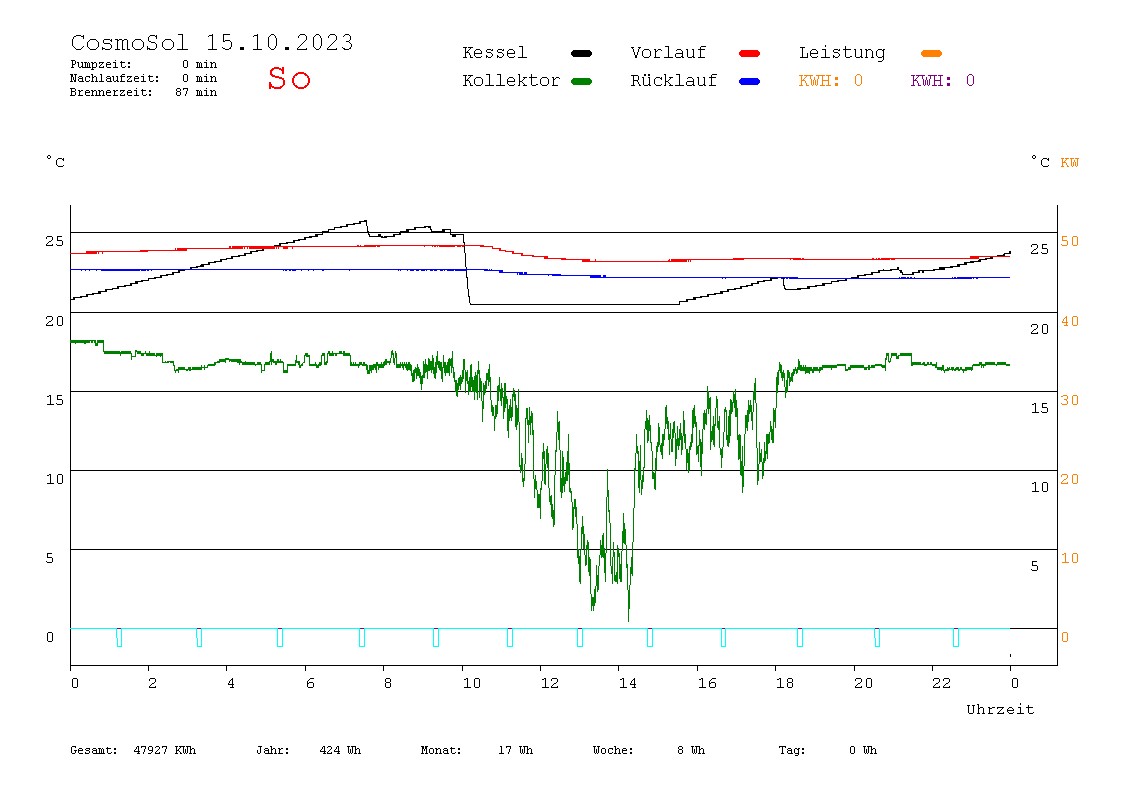Click the blue Rücklauf legend swatch
Image resolution: width=1148 pixels, height=812 pixels.
(750, 81)
